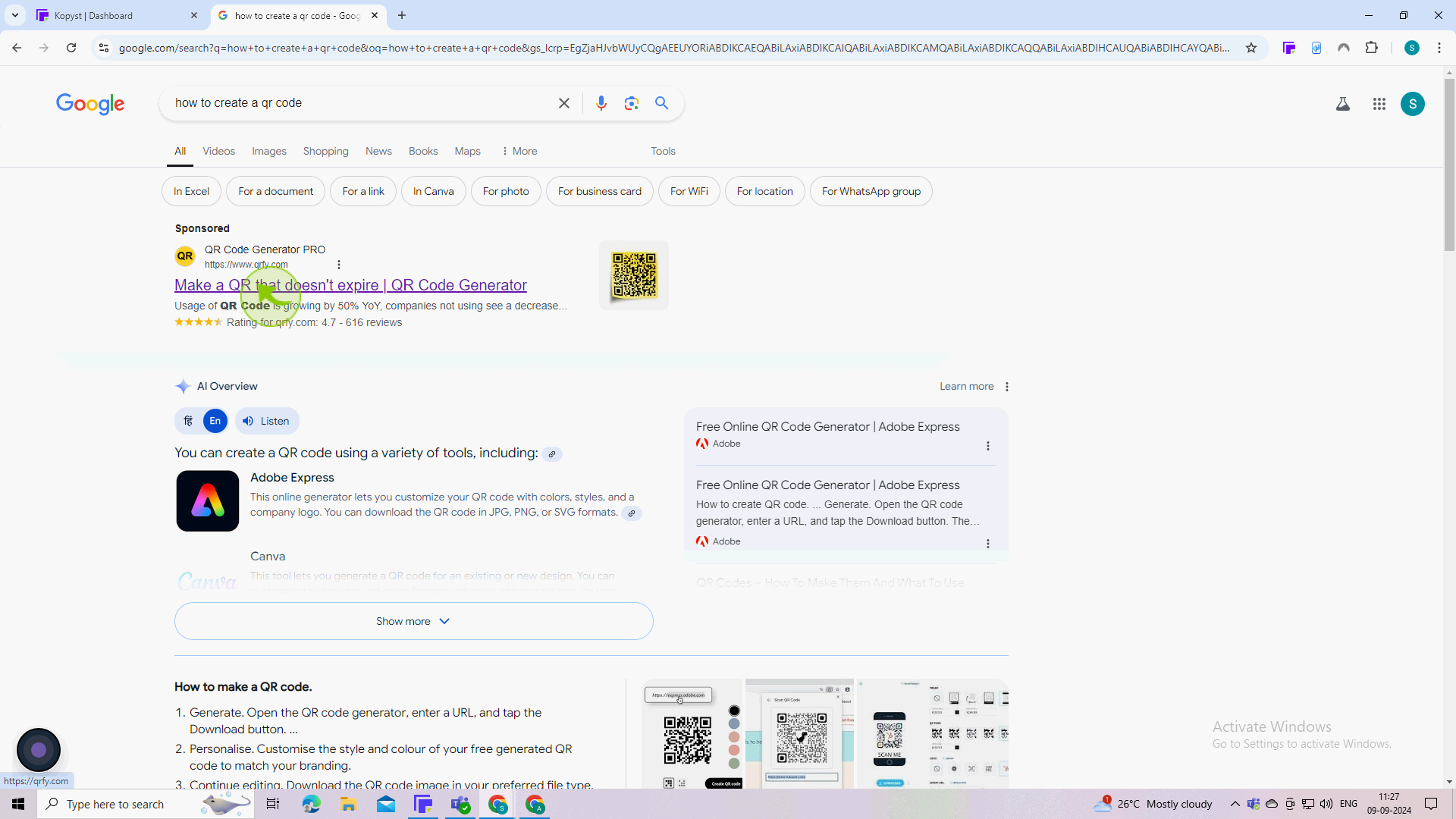Open the Chrome Extensions puzzle icon

[x=1371, y=48]
